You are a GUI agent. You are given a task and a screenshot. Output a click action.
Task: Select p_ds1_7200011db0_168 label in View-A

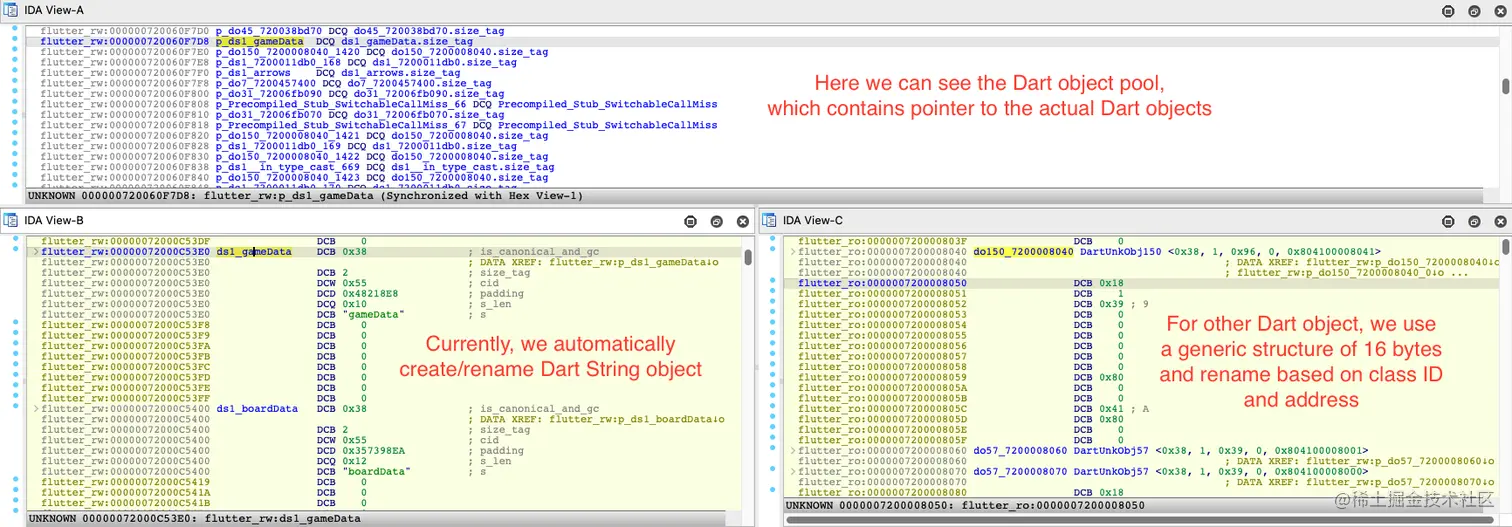click(277, 63)
